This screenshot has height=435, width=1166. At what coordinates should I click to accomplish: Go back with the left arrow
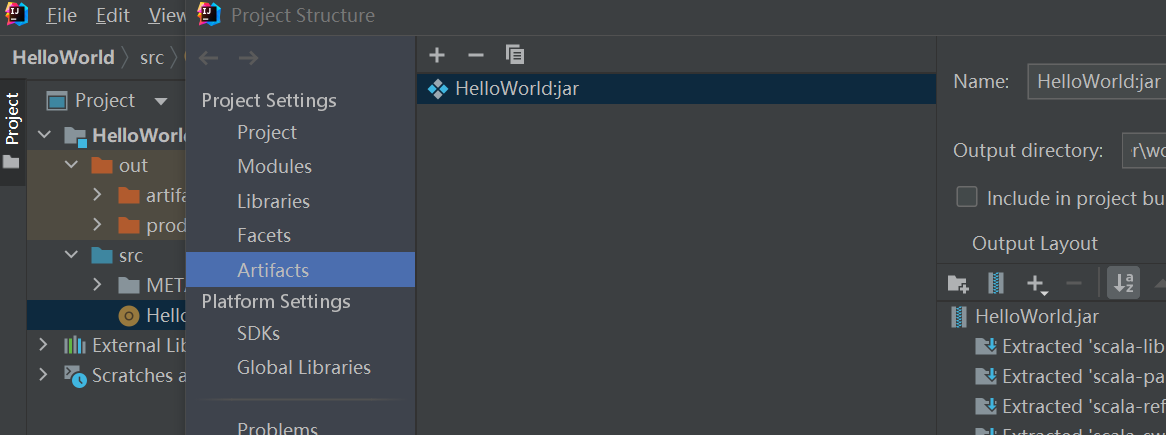[x=209, y=58]
